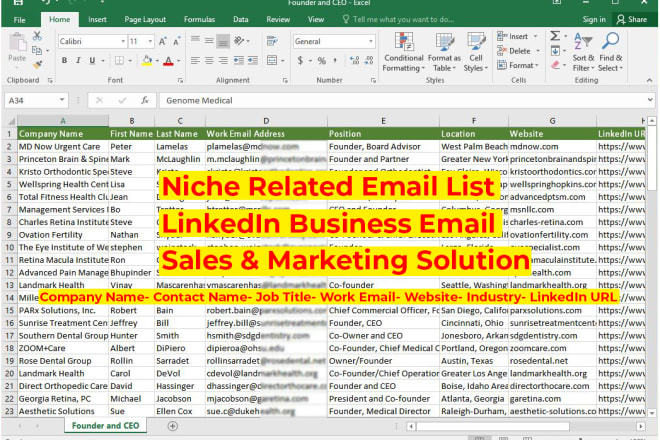
Task: Click formula bar with Genome Medical
Action: (x=402, y=101)
